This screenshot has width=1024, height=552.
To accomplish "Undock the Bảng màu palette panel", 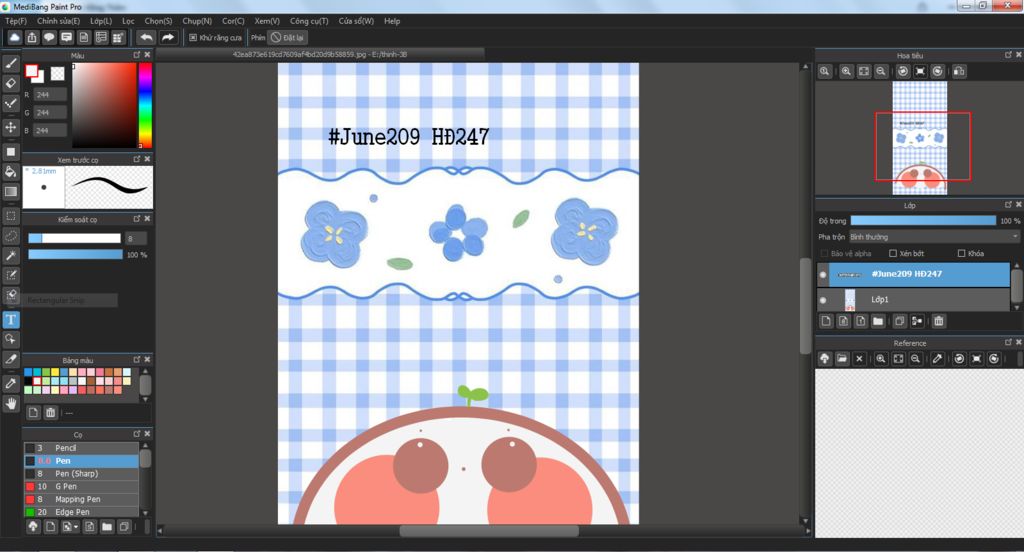I will tap(136, 359).
